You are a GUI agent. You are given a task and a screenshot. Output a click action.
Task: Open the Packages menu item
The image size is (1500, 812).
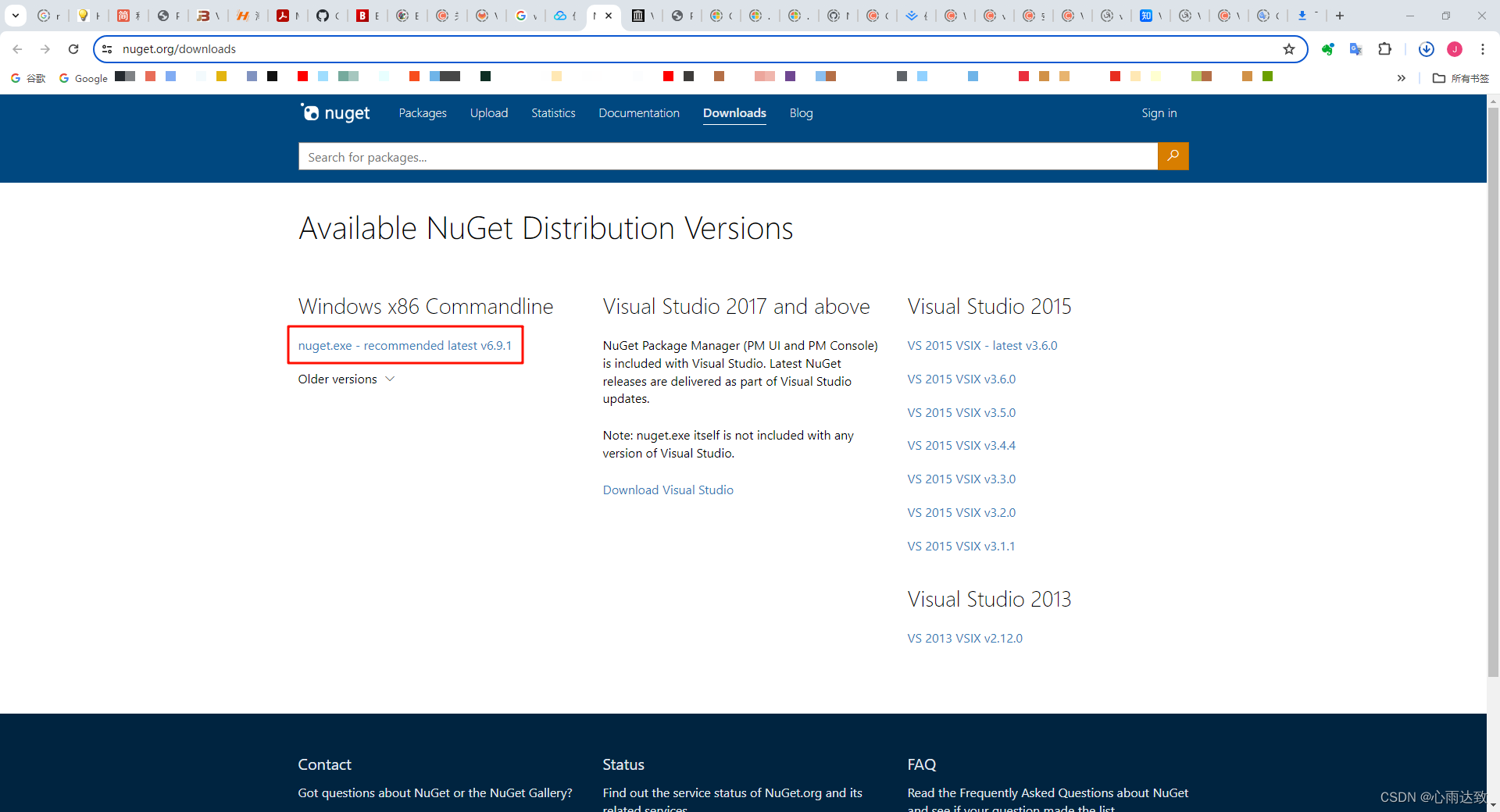point(423,113)
